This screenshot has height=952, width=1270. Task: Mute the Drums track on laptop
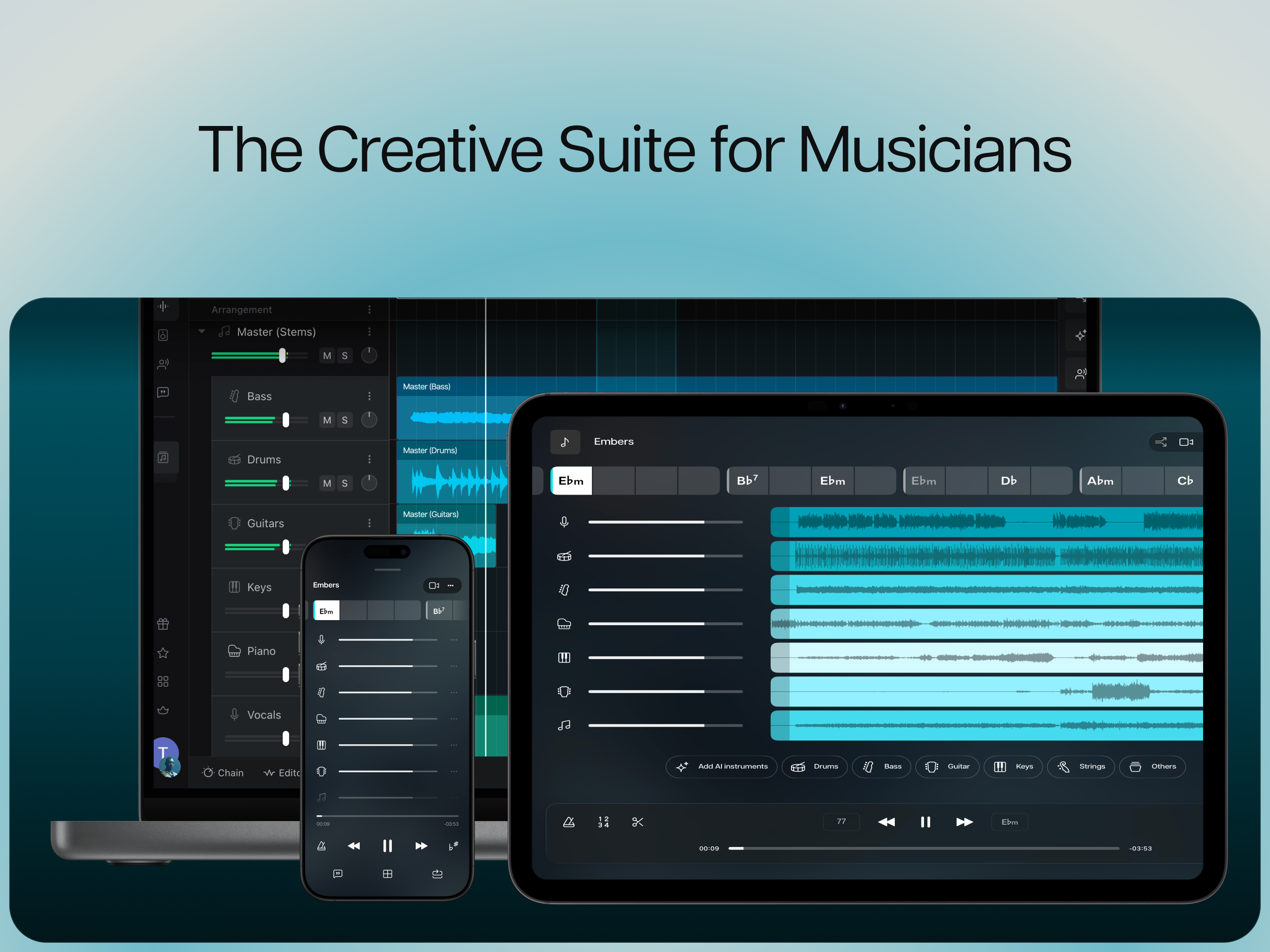327,483
